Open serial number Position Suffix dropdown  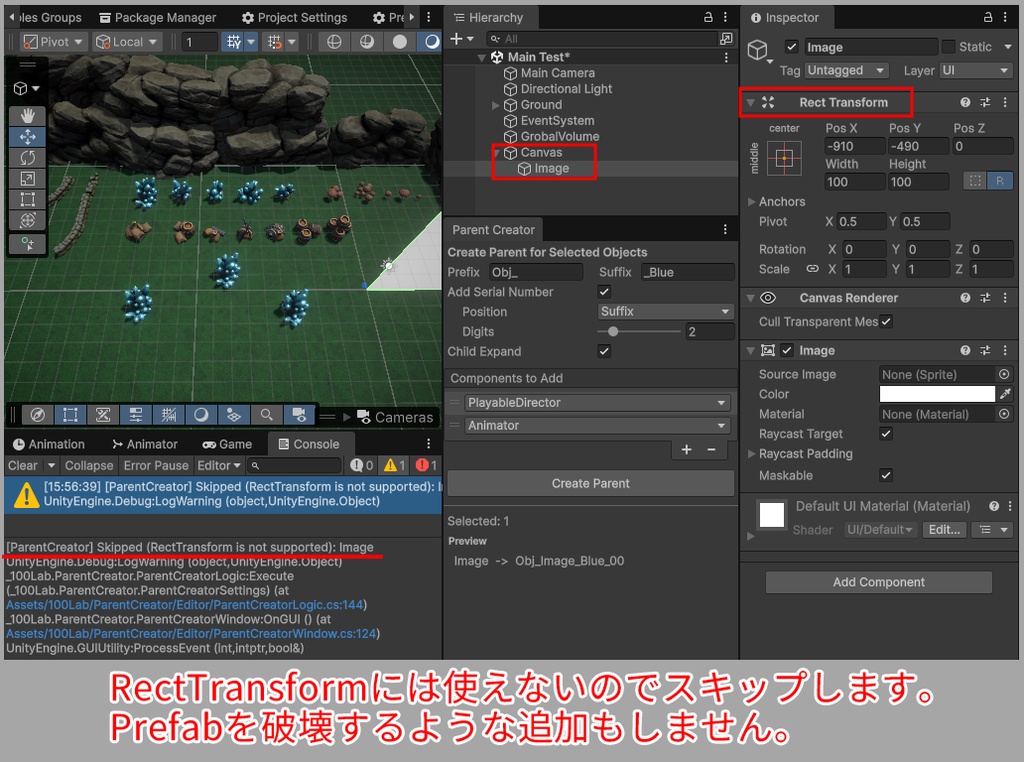pos(665,311)
